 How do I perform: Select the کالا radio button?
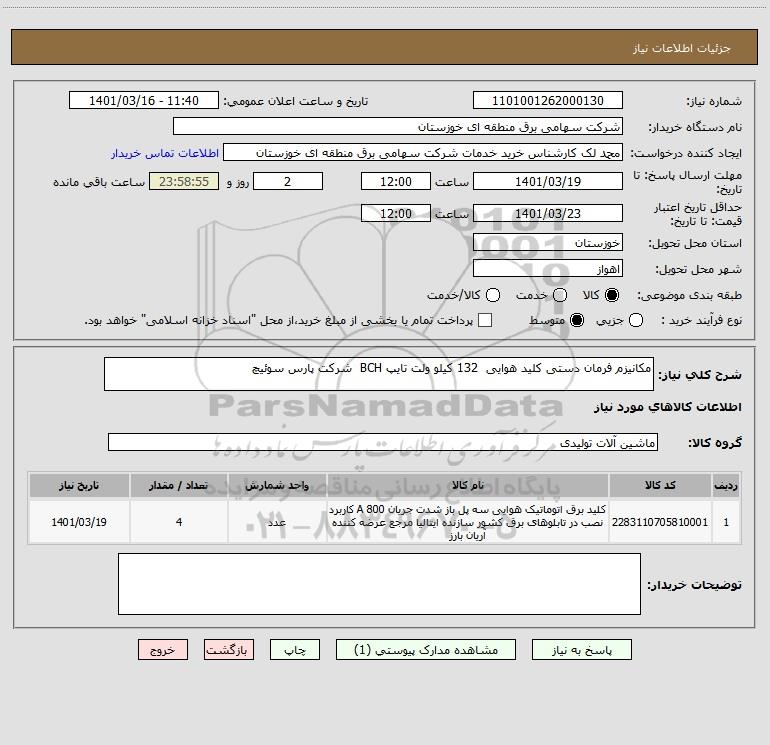pyautogui.click(x=612, y=295)
